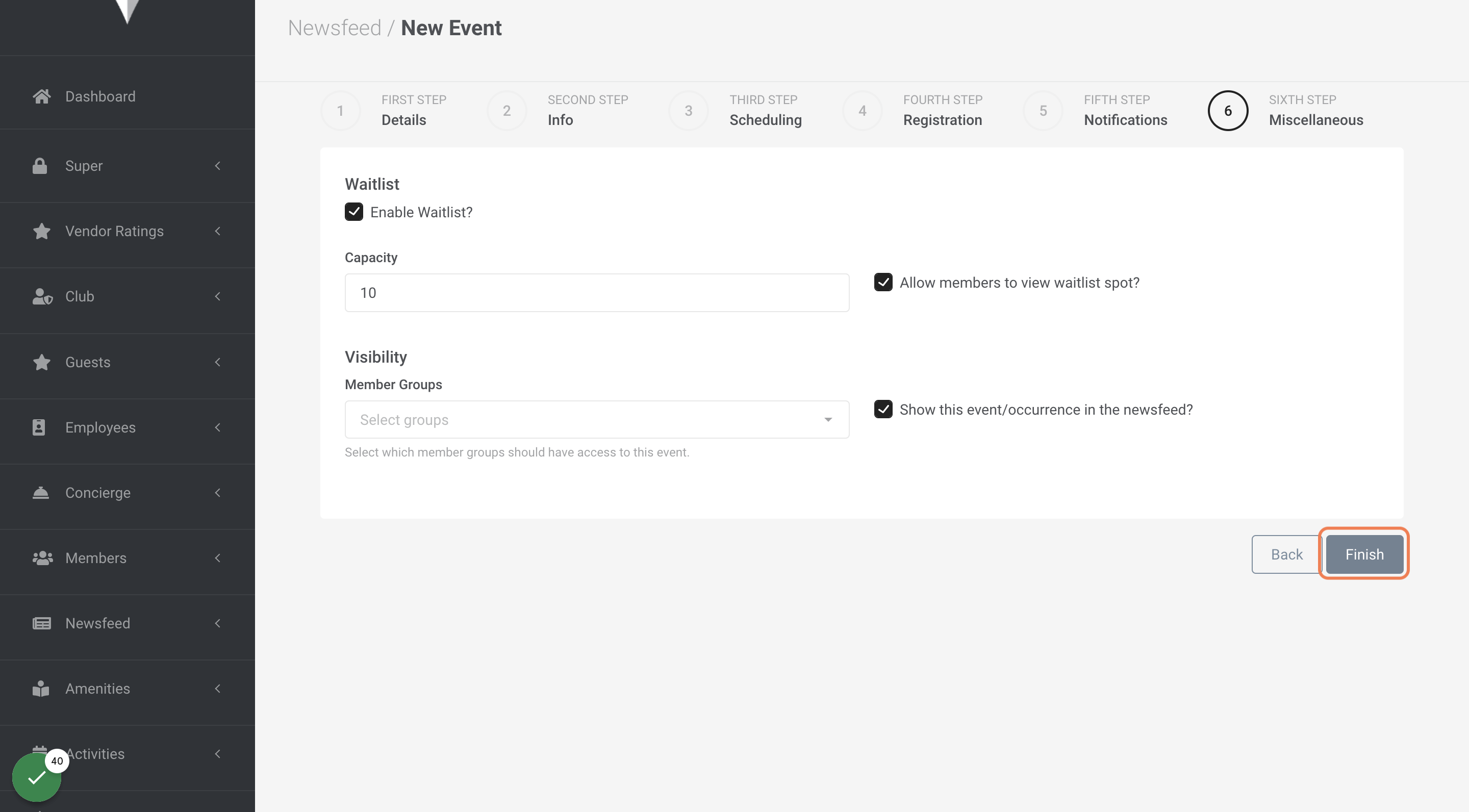Click the Dashboard home icon
The width and height of the screenshot is (1469, 812).
[x=42, y=96]
